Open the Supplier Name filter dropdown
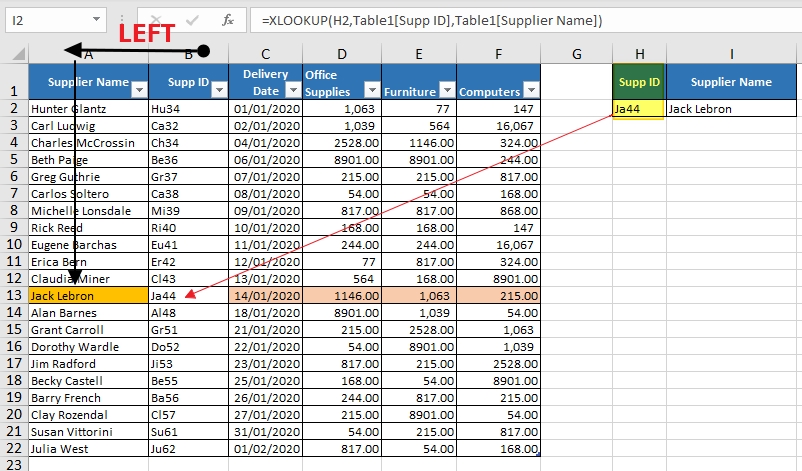The image size is (802, 471). pyautogui.click(x=138, y=90)
